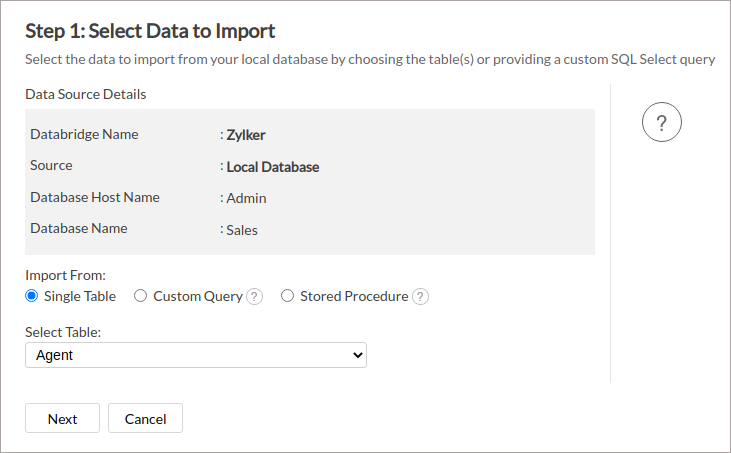Screen dimensions: 731x453
Task: Click the Local Database source value
Action: 272,167
